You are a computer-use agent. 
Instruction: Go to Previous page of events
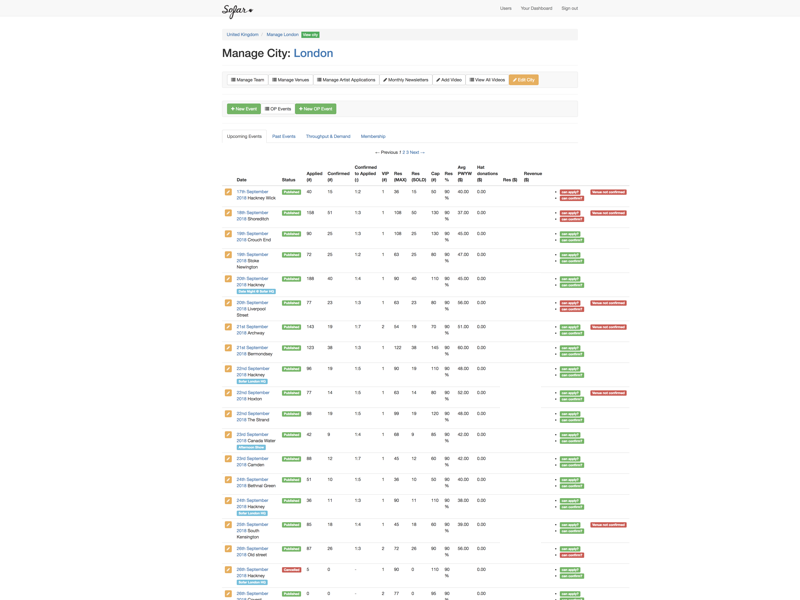[386, 152]
